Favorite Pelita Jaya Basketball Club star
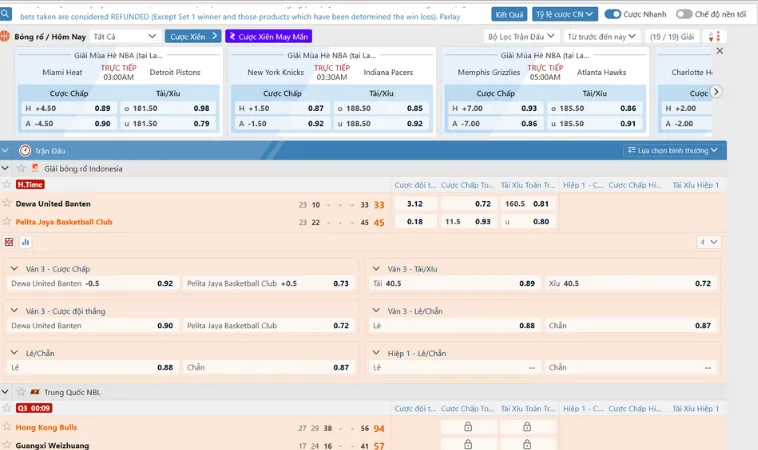The image size is (758, 450). point(7,222)
